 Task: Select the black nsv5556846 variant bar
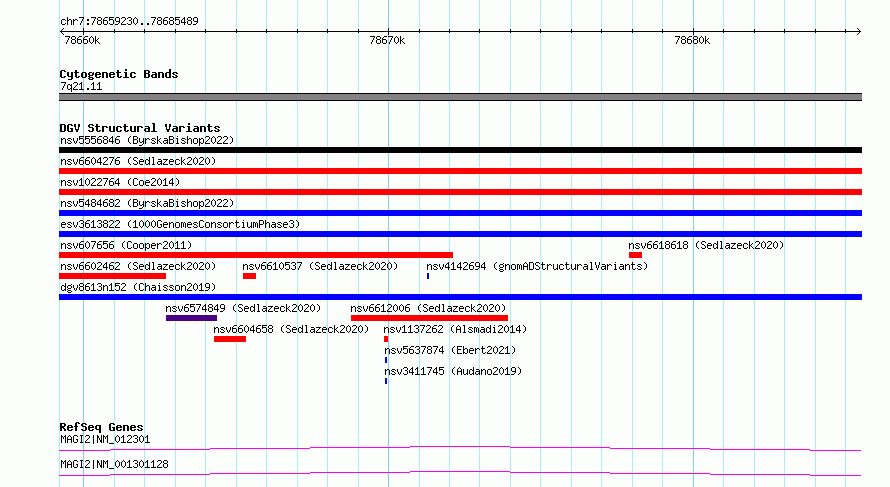(x=460, y=150)
